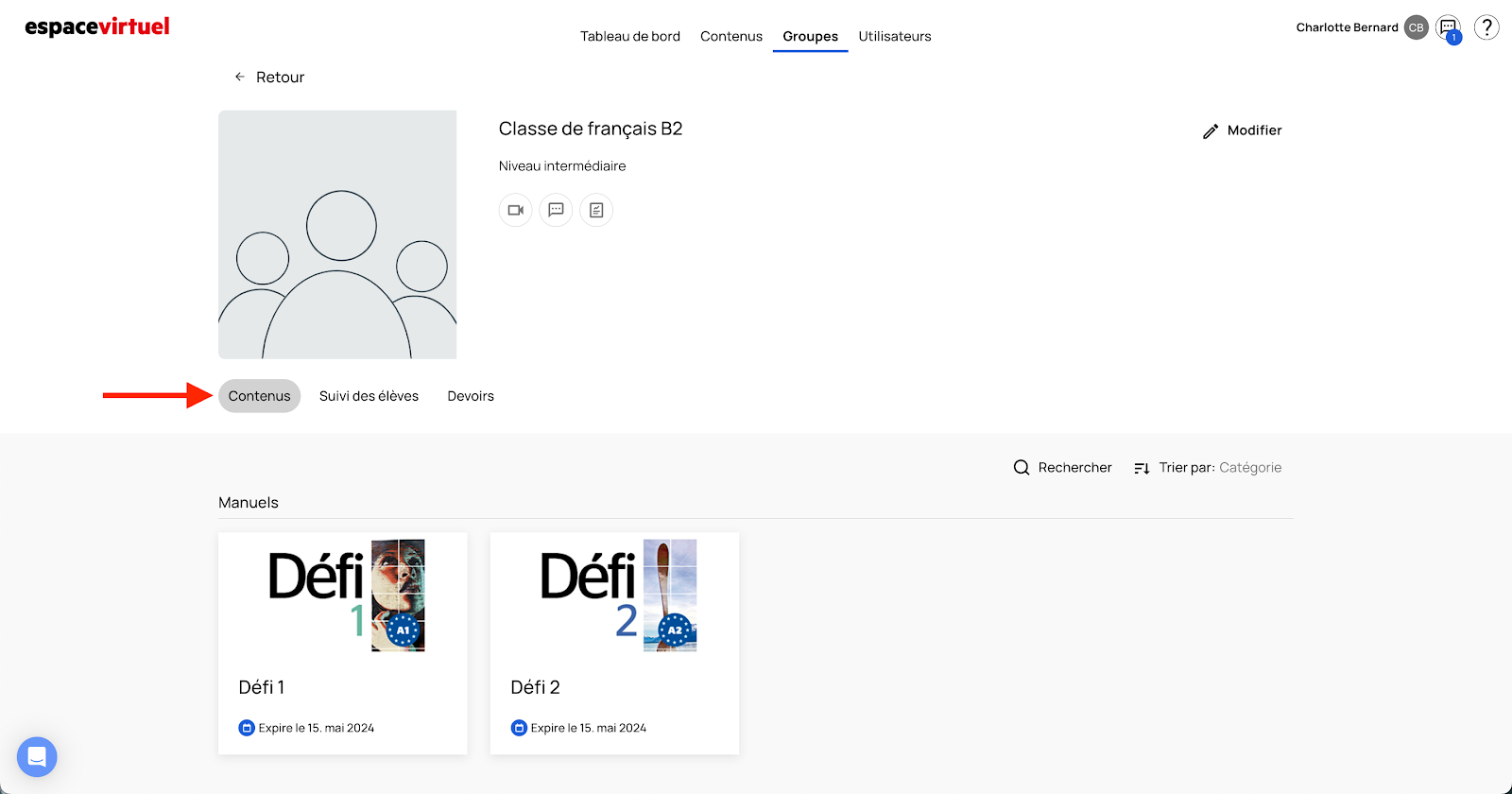The height and width of the screenshot is (794, 1512).
Task: Select the Contenus tab of the class
Action: [x=260, y=396]
